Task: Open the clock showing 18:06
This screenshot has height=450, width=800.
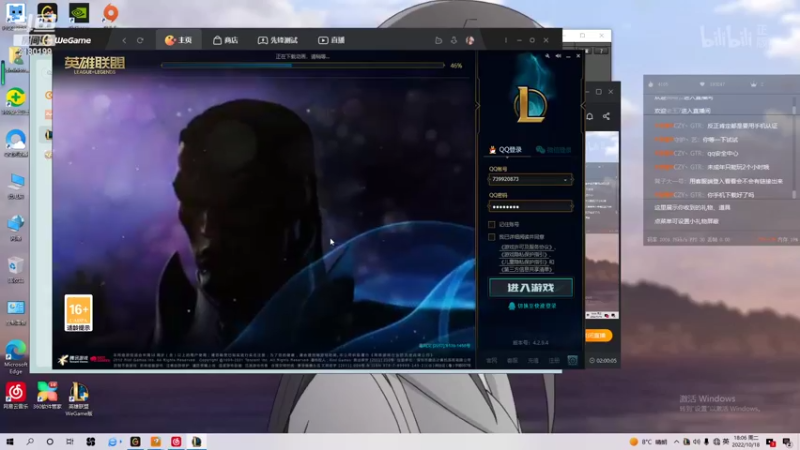Action: (x=745, y=442)
